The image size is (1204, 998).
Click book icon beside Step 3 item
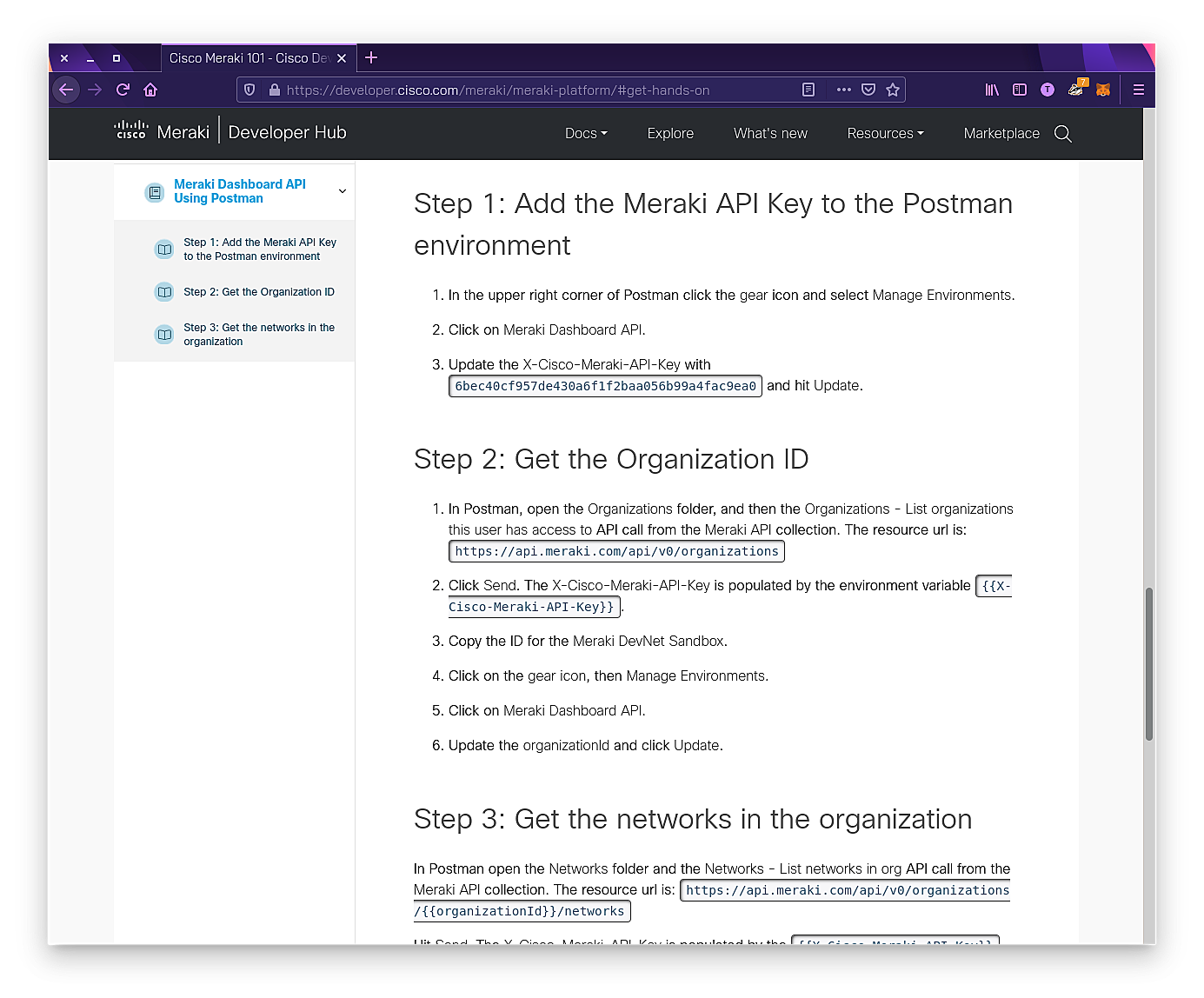point(164,335)
